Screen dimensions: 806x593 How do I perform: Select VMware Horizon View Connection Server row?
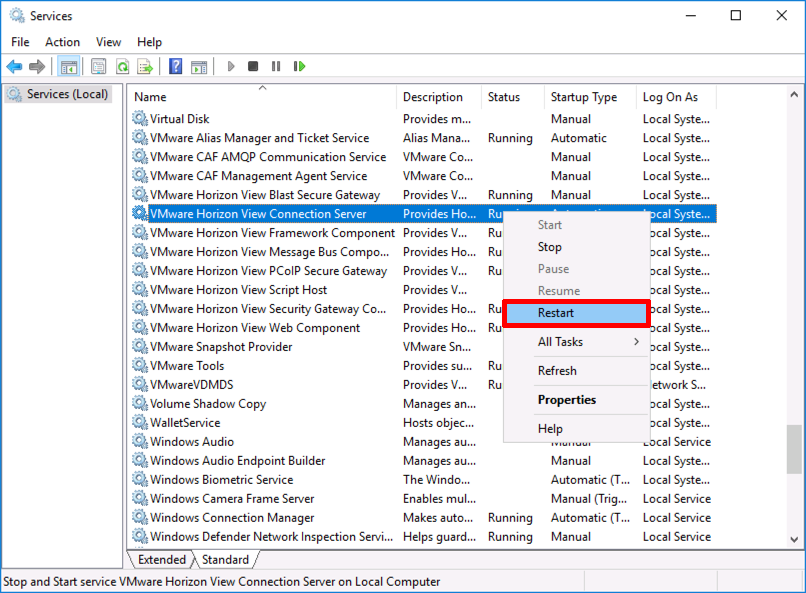pos(422,214)
